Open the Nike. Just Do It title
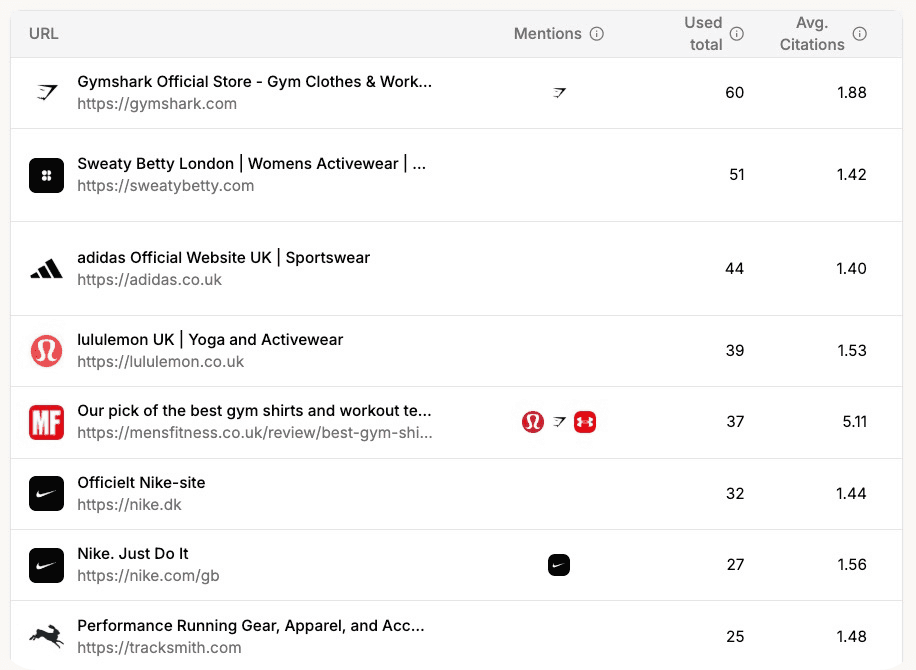 (x=133, y=554)
